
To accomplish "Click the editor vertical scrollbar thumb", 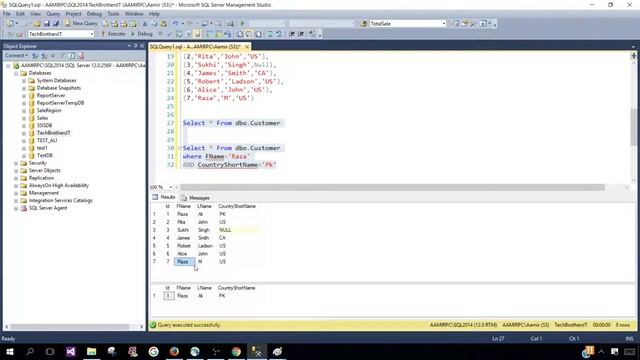I will [633, 127].
